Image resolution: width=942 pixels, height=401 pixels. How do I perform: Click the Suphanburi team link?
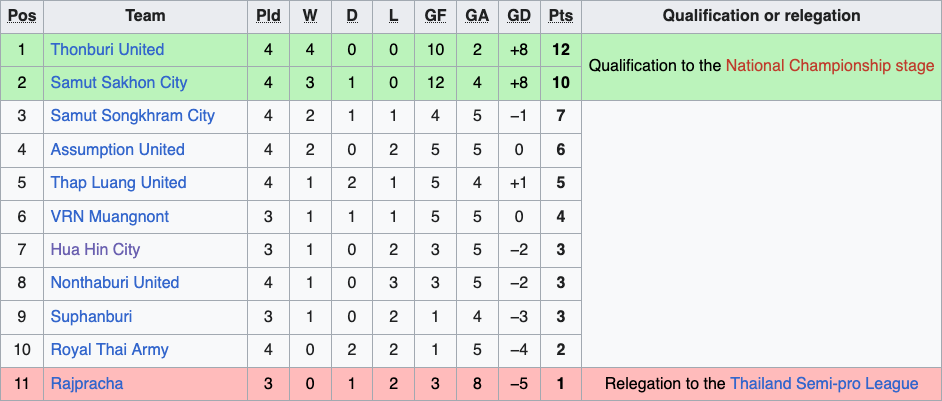tap(91, 316)
